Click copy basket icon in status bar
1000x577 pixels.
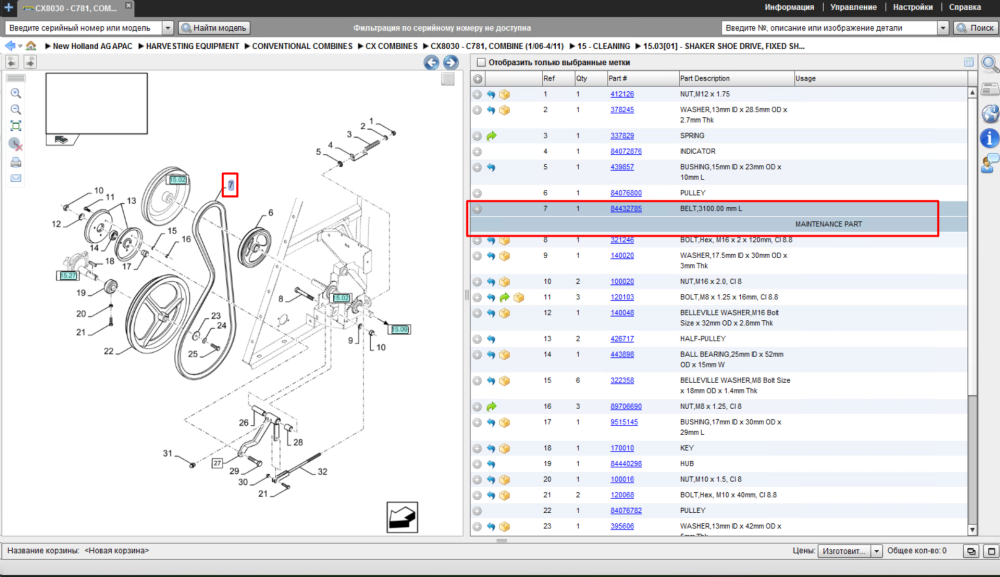tap(971, 551)
